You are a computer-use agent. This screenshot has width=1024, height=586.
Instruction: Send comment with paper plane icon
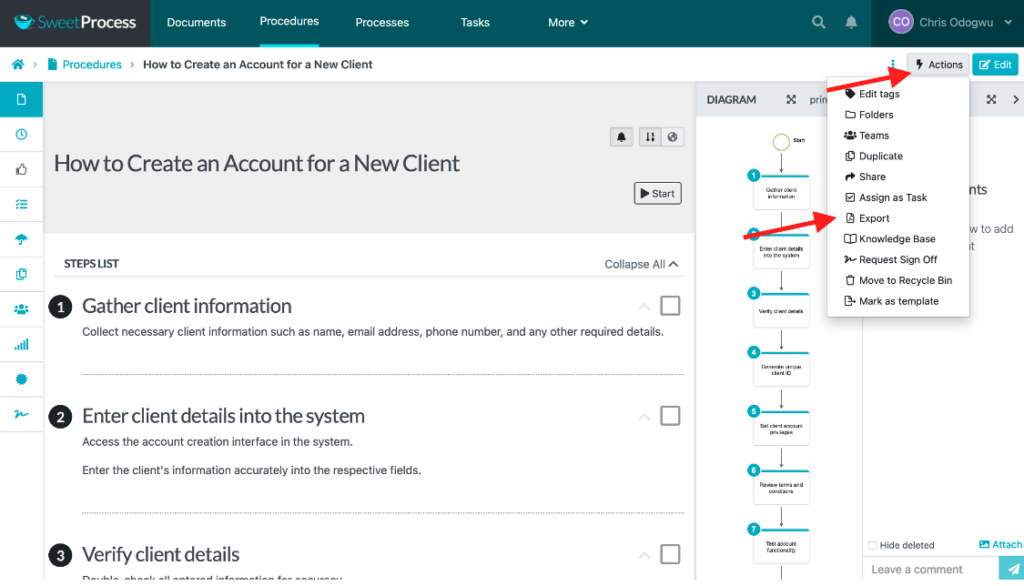tap(1012, 569)
